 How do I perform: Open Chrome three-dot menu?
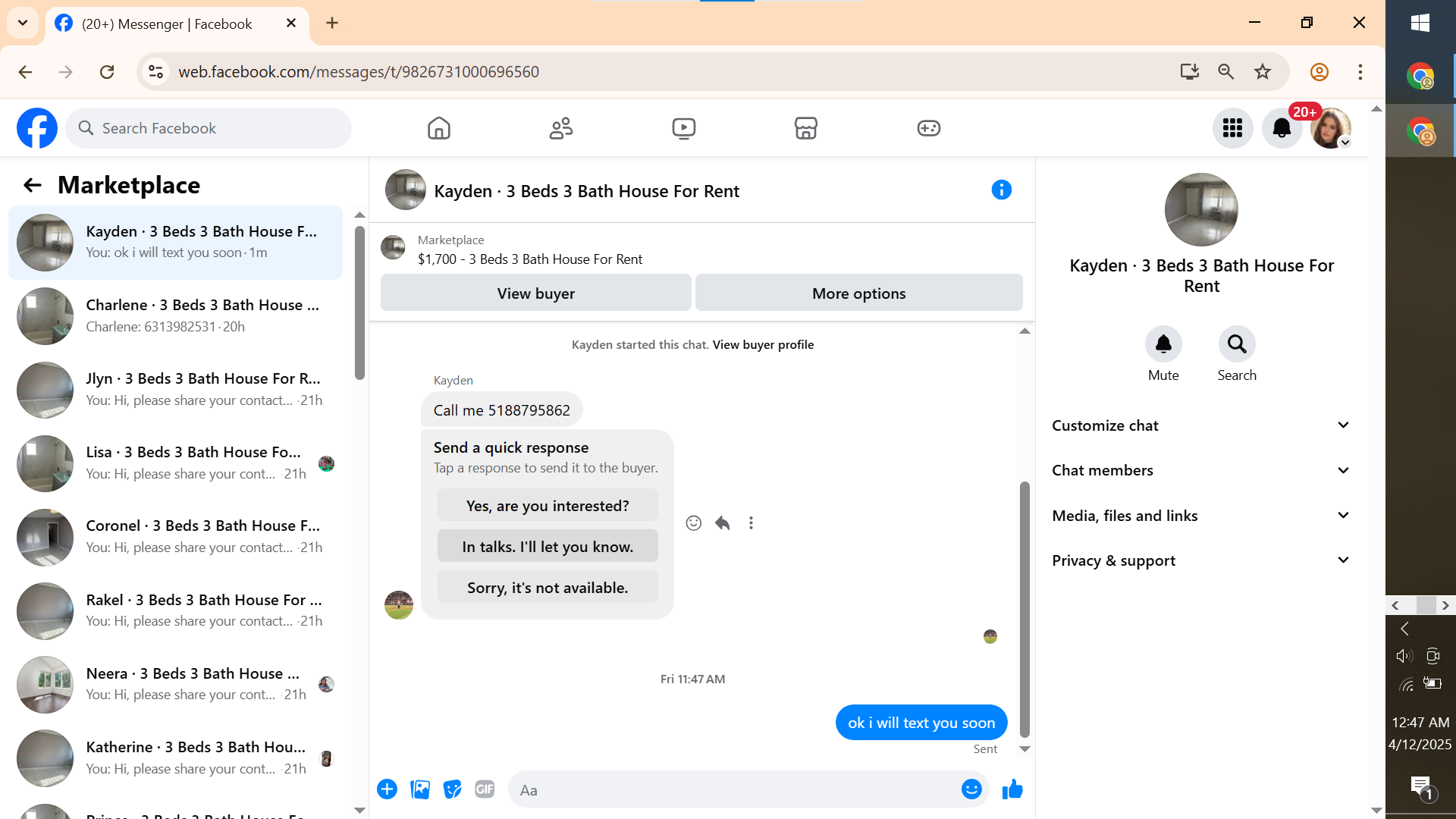point(1360,72)
